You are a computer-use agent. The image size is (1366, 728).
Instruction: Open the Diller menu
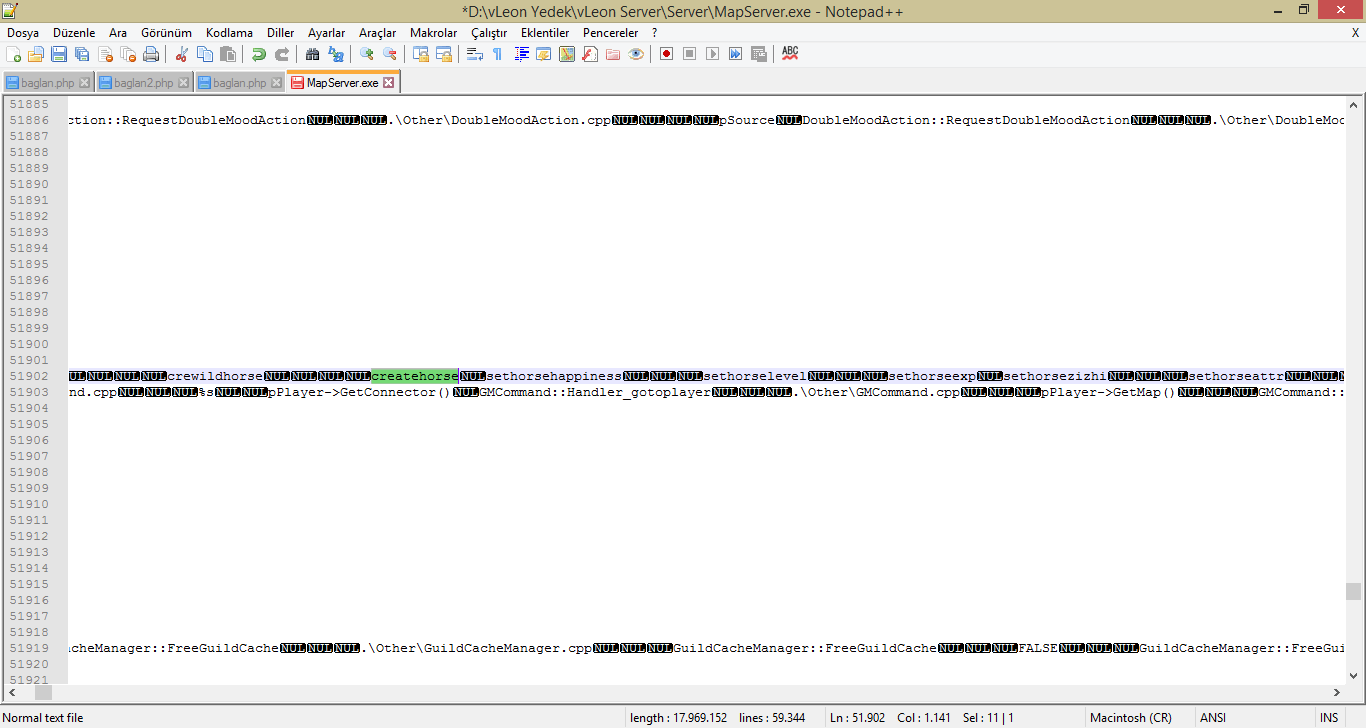pyautogui.click(x=281, y=33)
